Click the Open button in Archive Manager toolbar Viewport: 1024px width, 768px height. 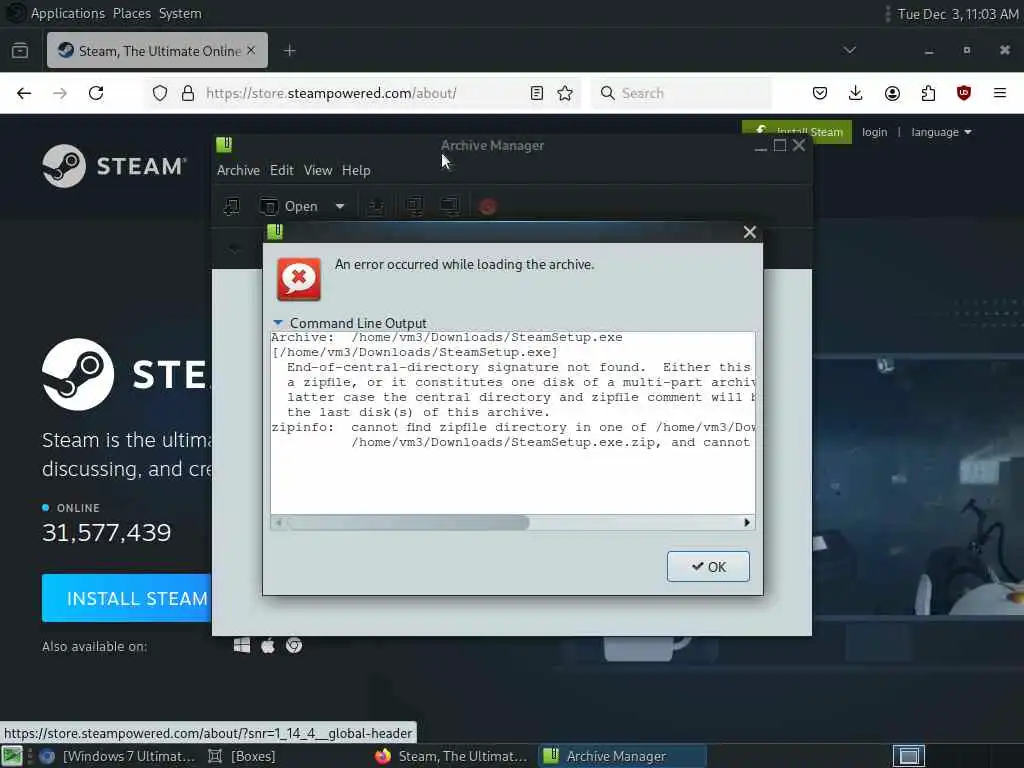coord(289,206)
